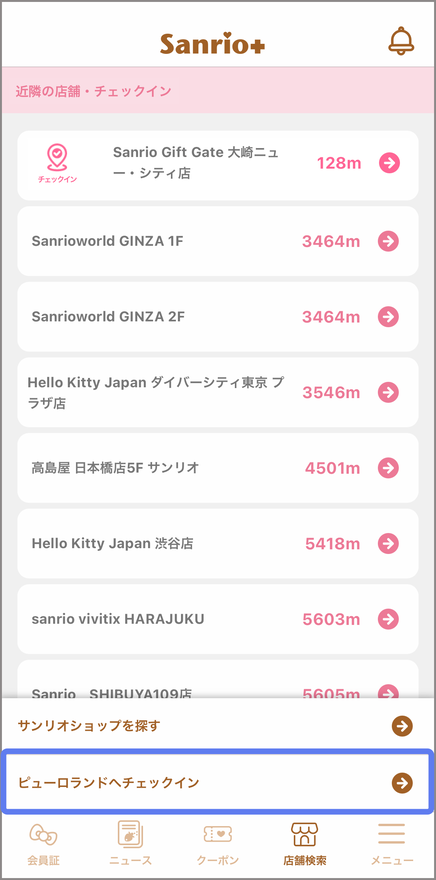This screenshot has height=880, width=436.
Task: Select the 店舗検索 tab
Action: pos(305,843)
